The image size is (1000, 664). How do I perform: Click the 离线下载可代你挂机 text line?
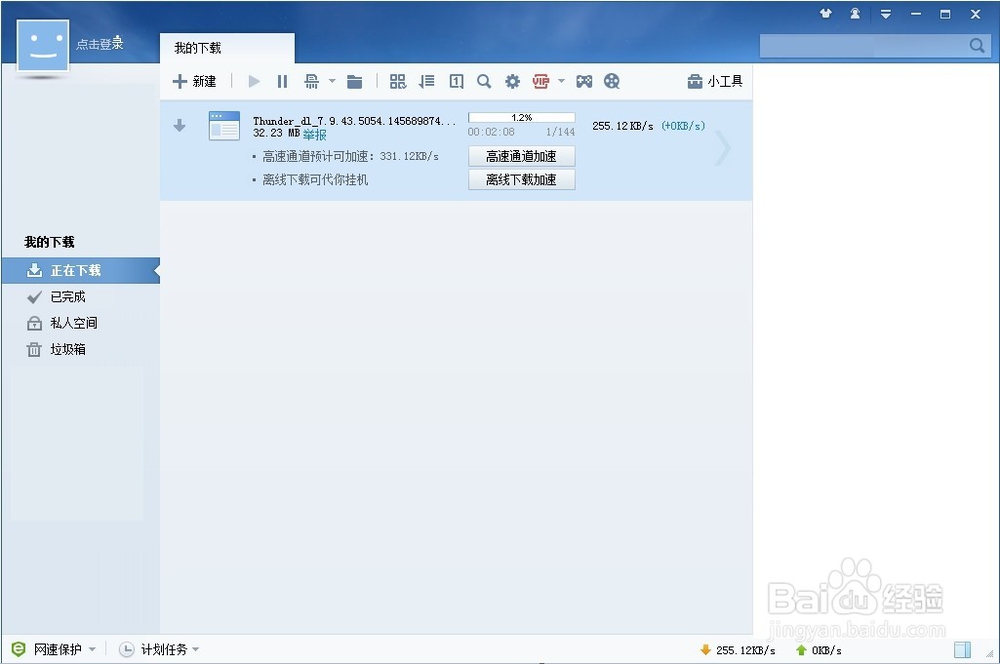(x=315, y=180)
